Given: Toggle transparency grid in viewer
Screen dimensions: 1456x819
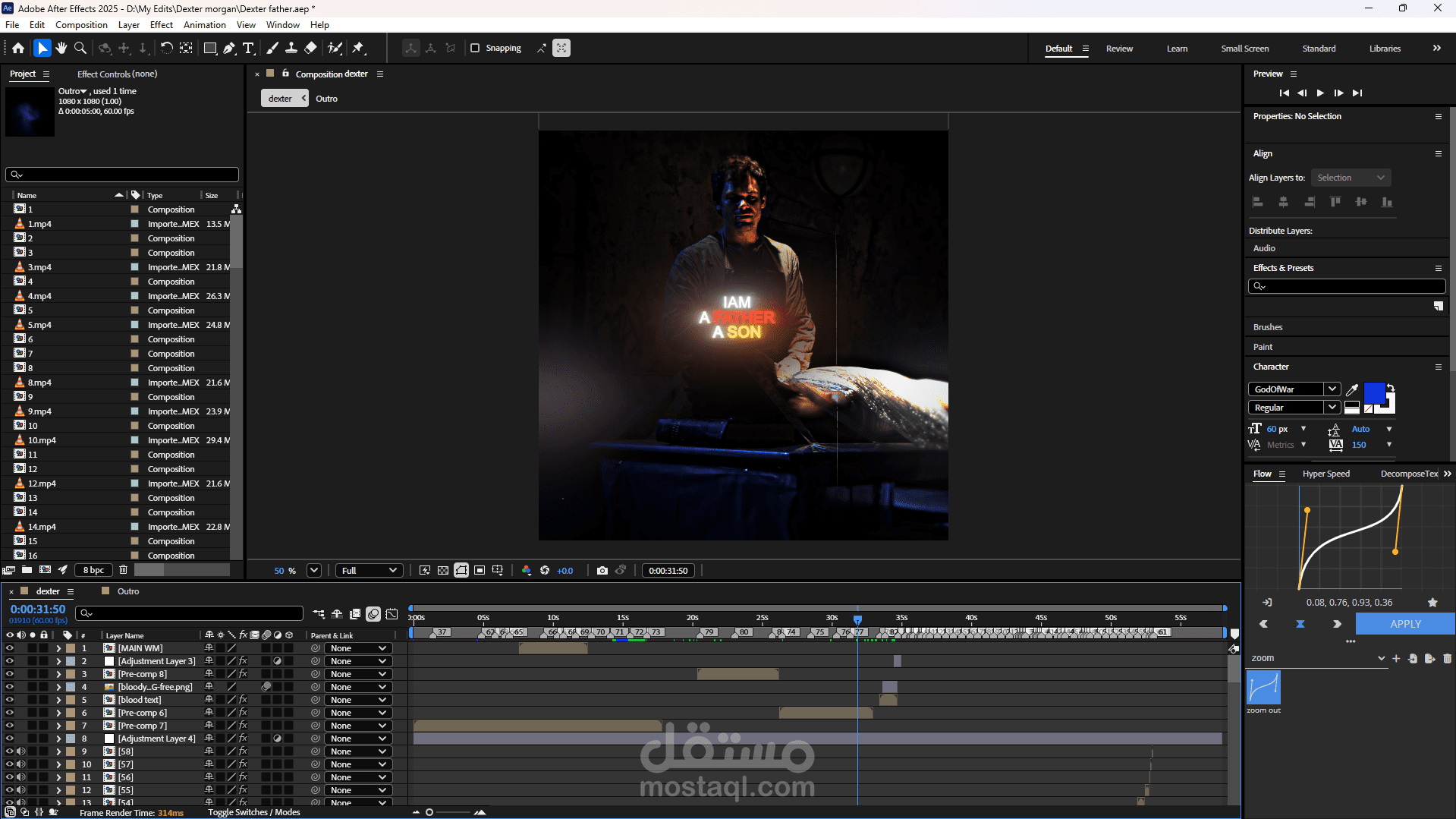Looking at the screenshot, I should point(443,571).
